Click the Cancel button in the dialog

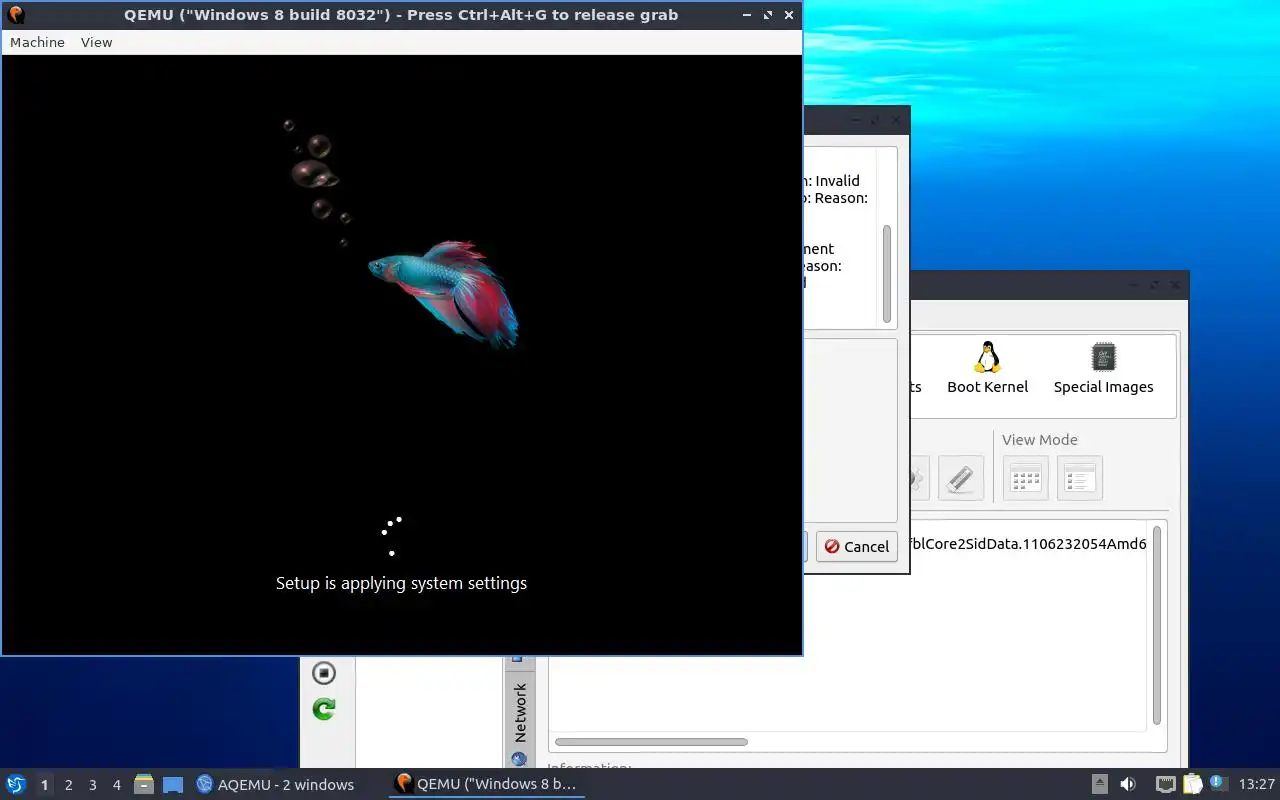(x=857, y=546)
